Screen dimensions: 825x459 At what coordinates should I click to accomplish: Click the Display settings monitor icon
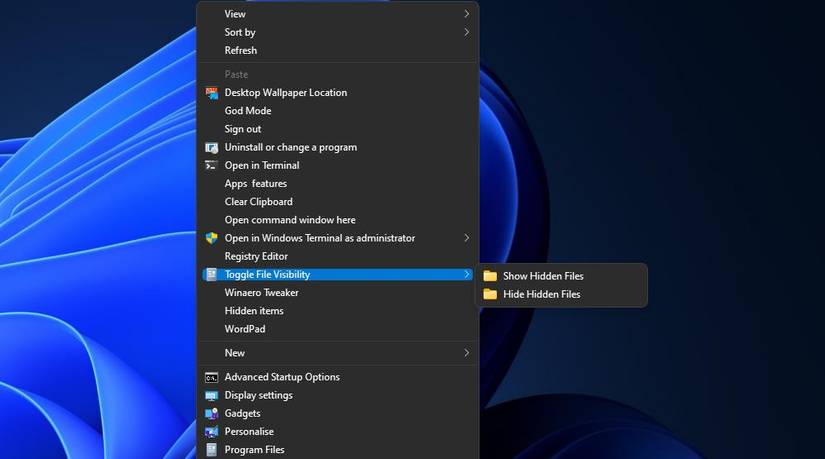click(x=212, y=396)
